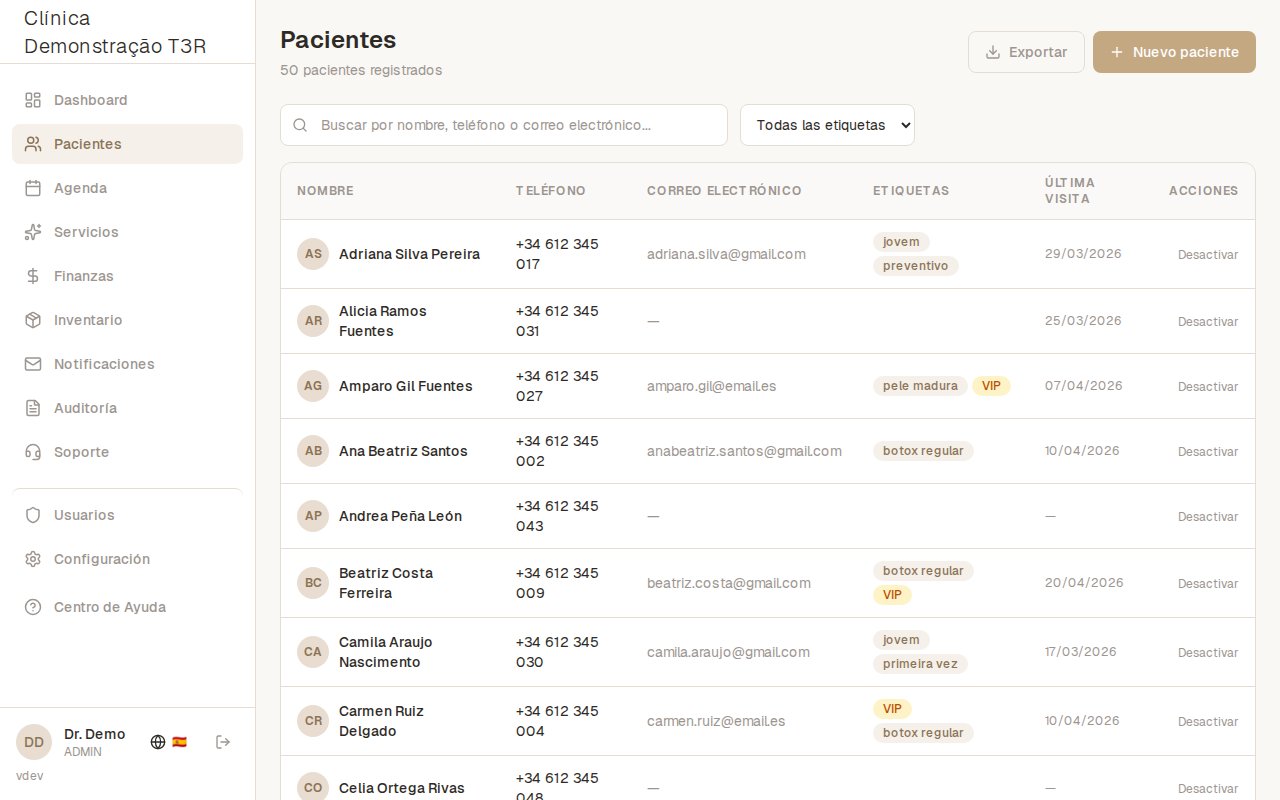Open the Dashboard grid icon
Screen dimensions: 1280x800
point(32,100)
